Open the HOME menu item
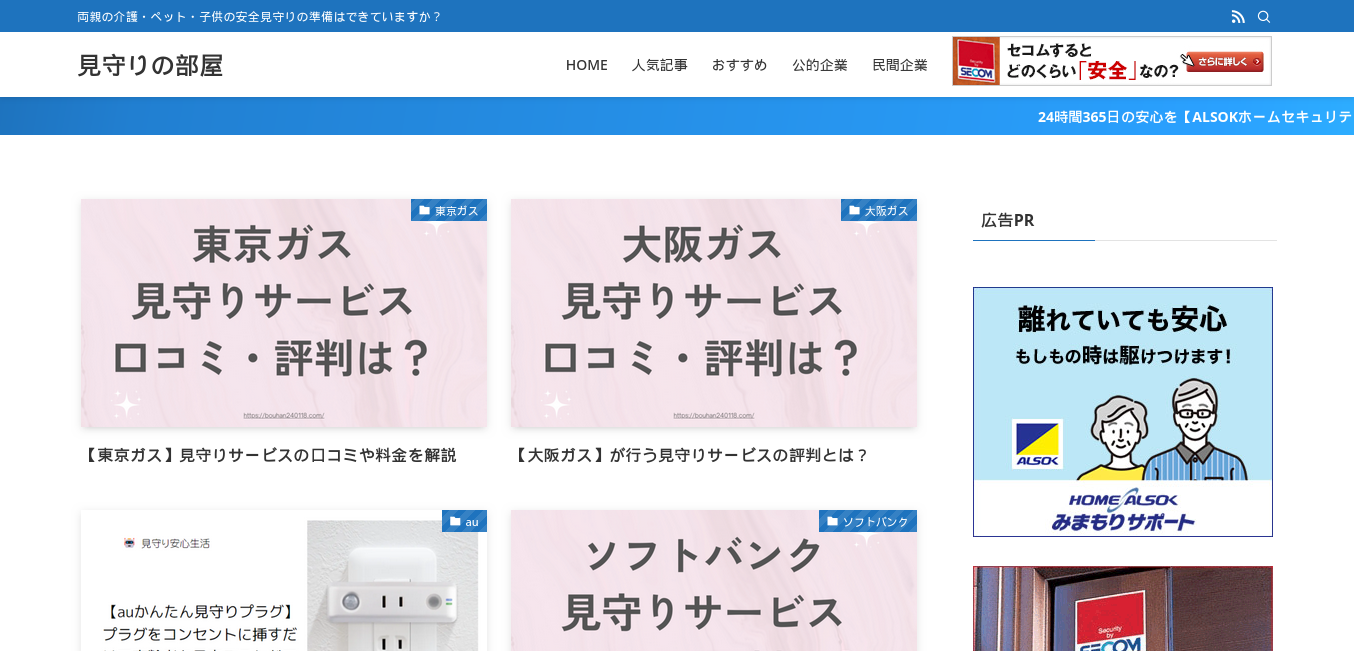Viewport: 1366px width, 651px height. (587, 65)
